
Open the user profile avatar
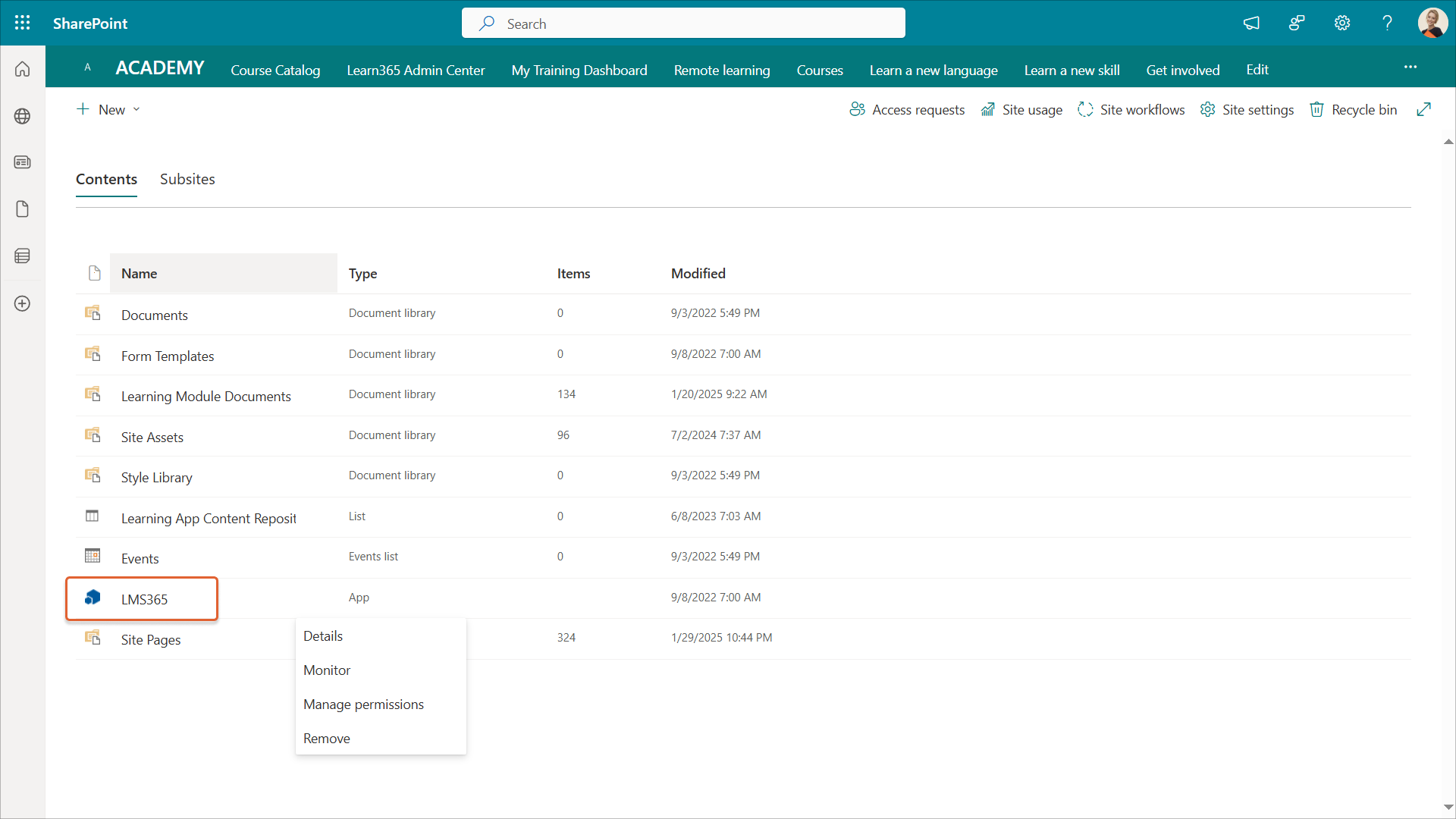(1432, 23)
